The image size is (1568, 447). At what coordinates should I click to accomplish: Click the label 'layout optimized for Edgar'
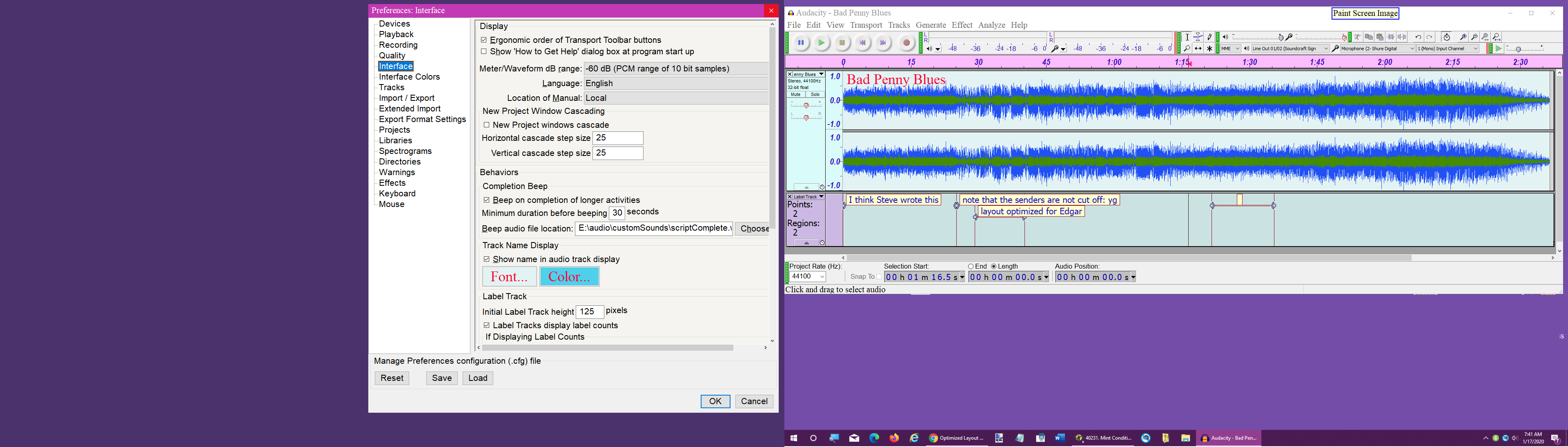click(1032, 211)
